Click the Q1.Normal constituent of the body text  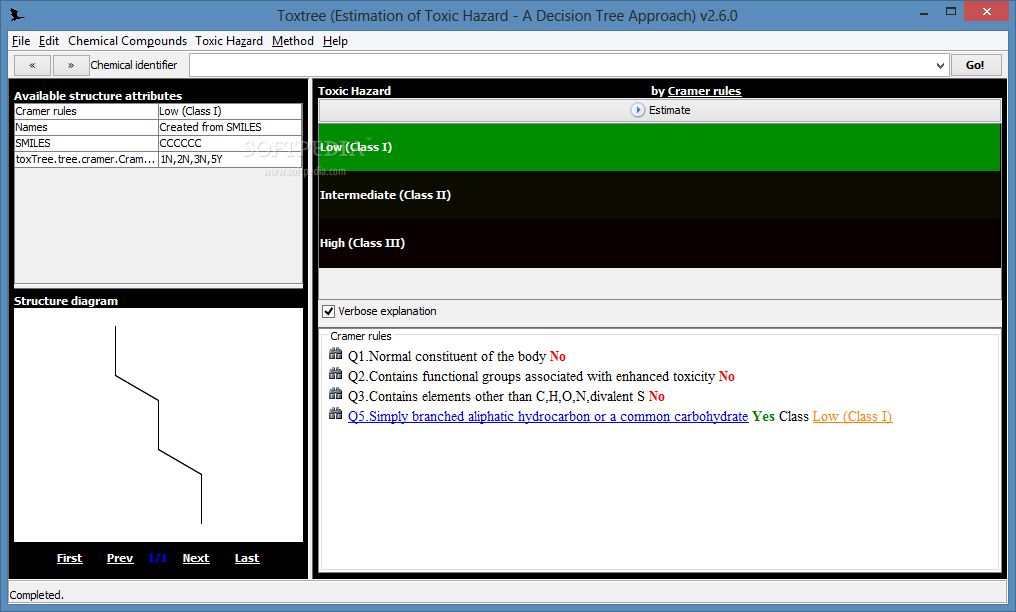coord(447,356)
